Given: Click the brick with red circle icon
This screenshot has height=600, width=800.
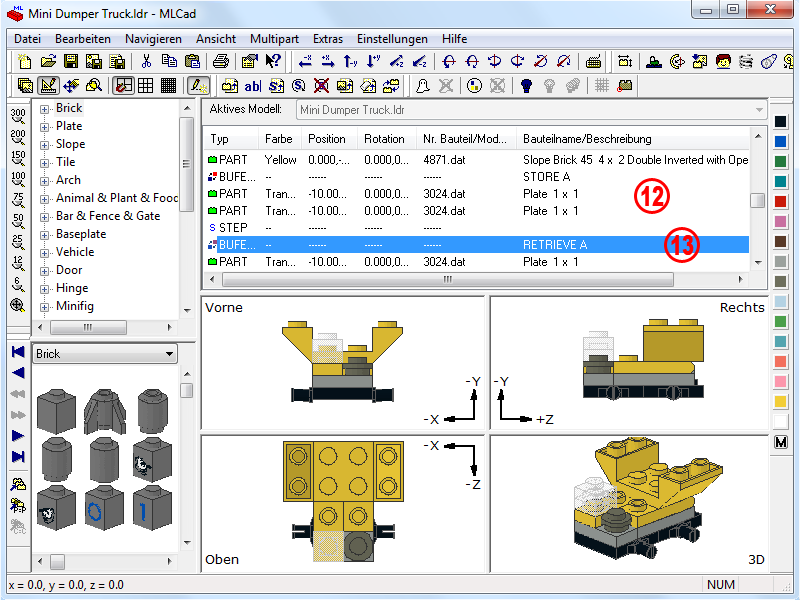Looking at the screenshot, I should click(x=624, y=86).
